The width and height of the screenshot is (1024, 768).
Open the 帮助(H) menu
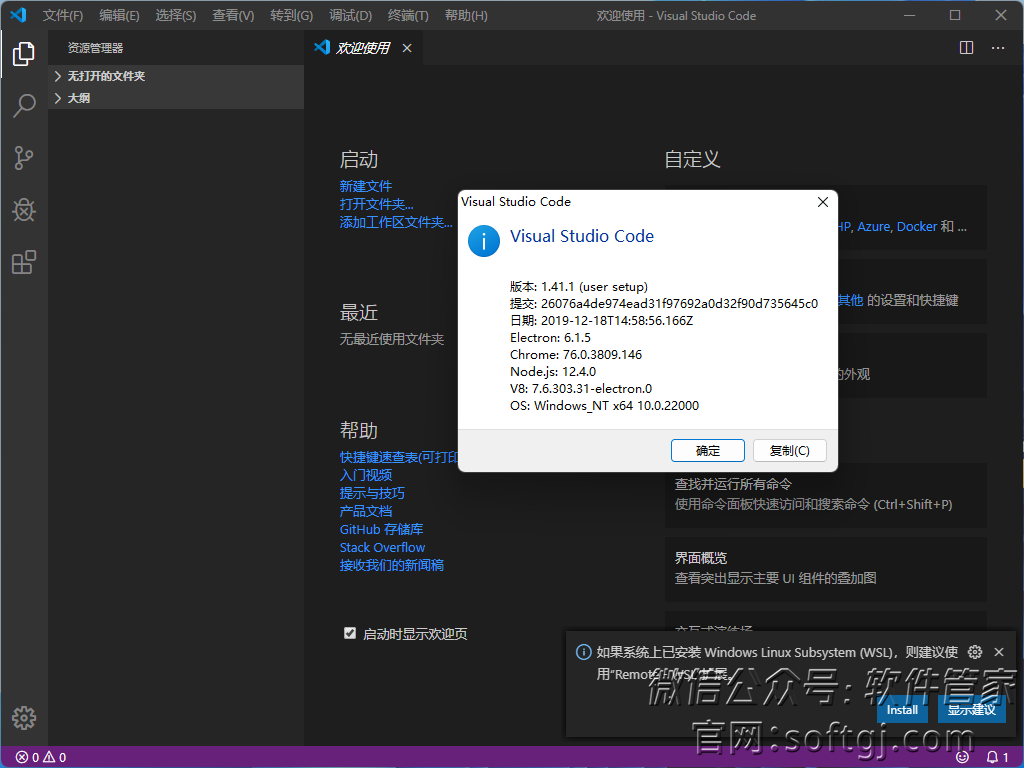[466, 15]
